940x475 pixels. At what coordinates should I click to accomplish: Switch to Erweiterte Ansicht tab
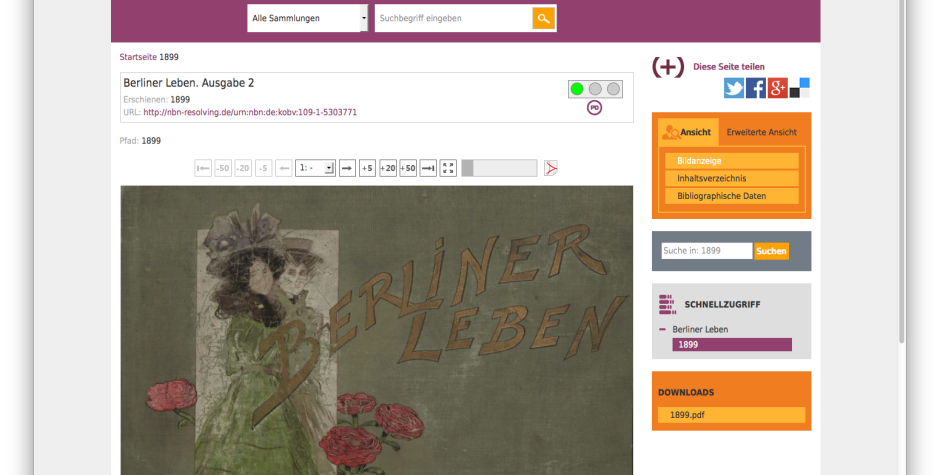[x=761, y=132]
